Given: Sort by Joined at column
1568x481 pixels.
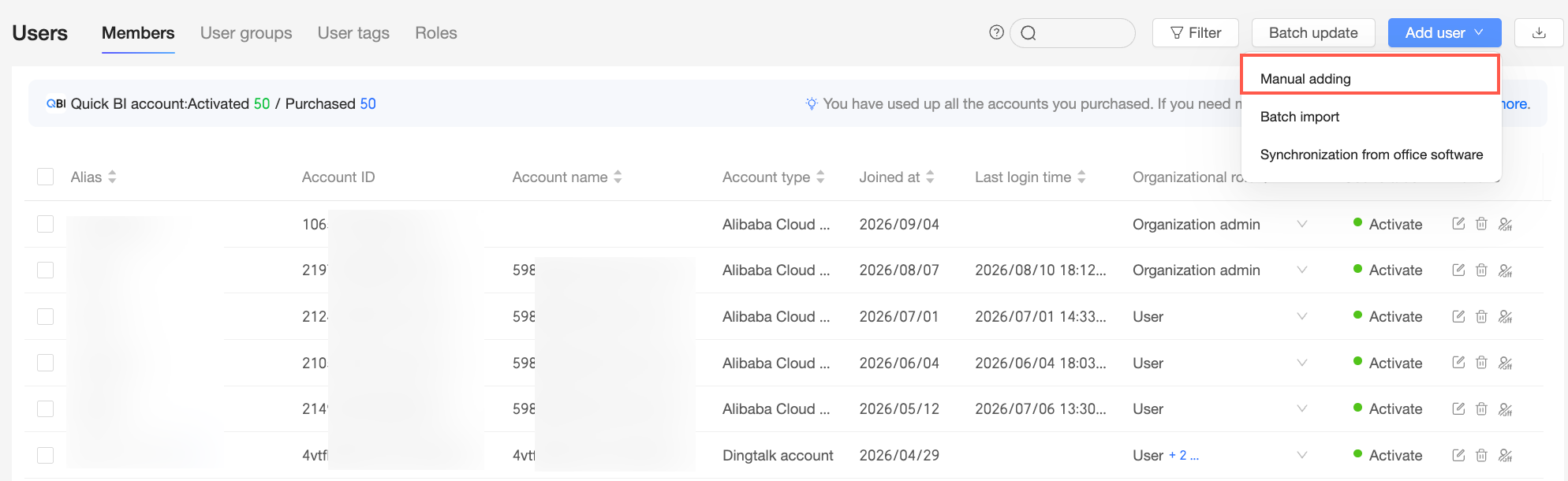Looking at the screenshot, I should (930, 177).
